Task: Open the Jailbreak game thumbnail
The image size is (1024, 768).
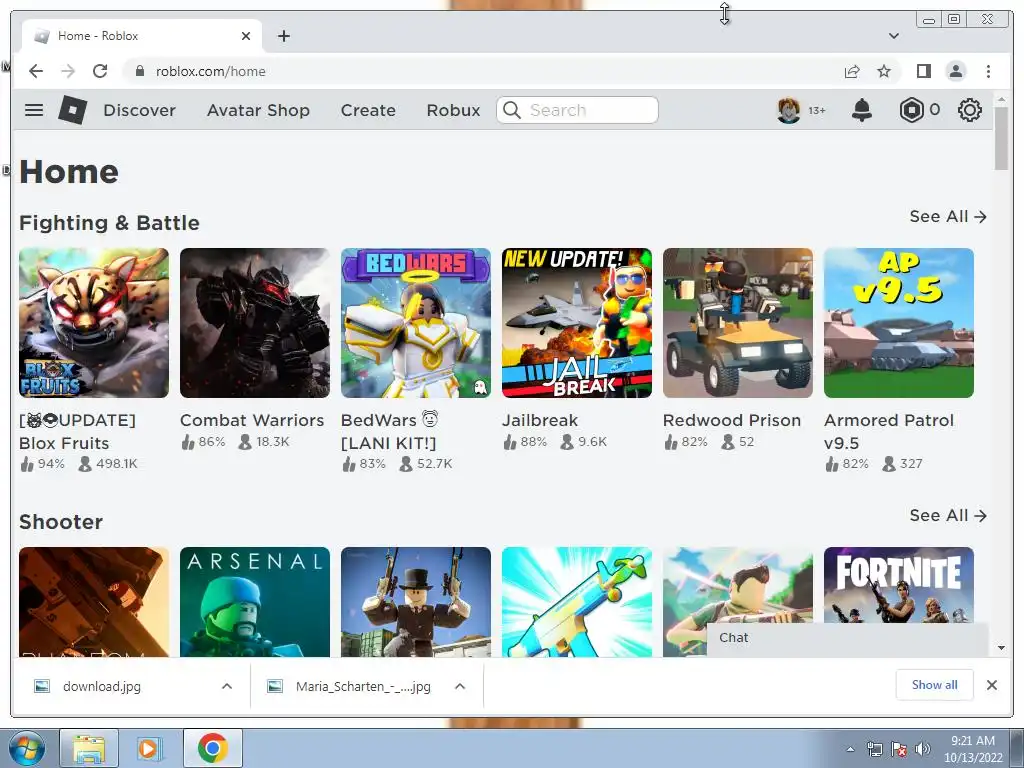Action: tap(577, 323)
